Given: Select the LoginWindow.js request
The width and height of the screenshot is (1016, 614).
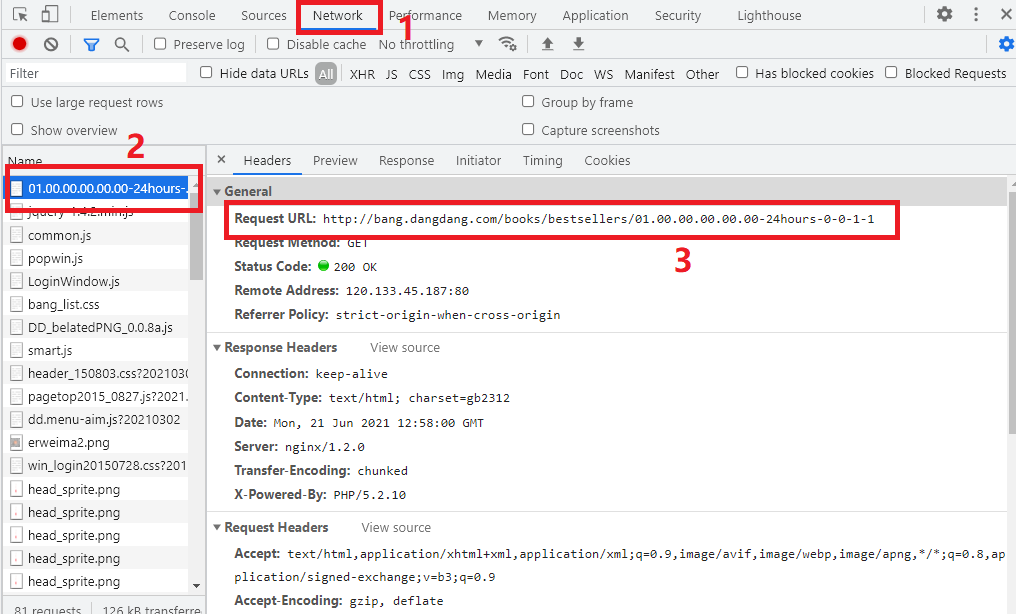Looking at the screenshot, I should (98, 281).
